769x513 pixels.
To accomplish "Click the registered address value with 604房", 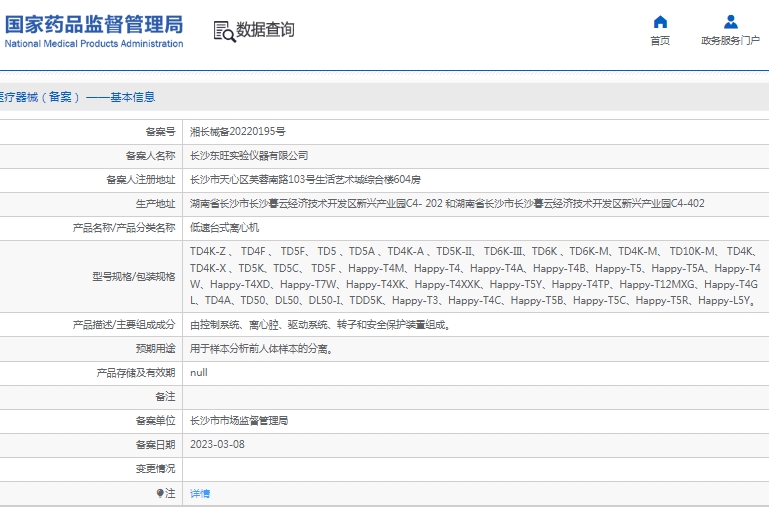I will coord(305,180).
